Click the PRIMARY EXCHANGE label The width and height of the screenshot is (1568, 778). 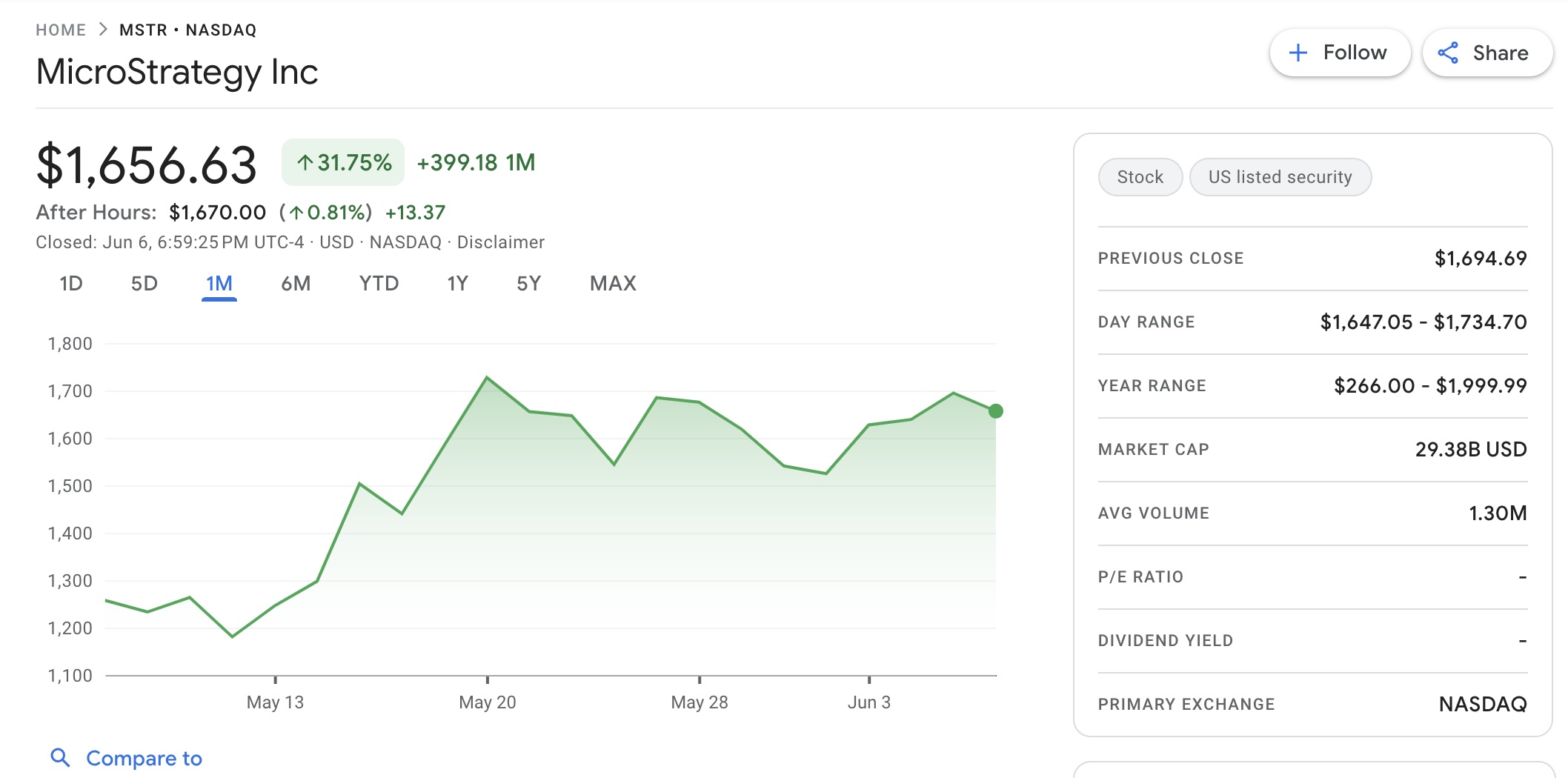click(x=1186, y=705)
